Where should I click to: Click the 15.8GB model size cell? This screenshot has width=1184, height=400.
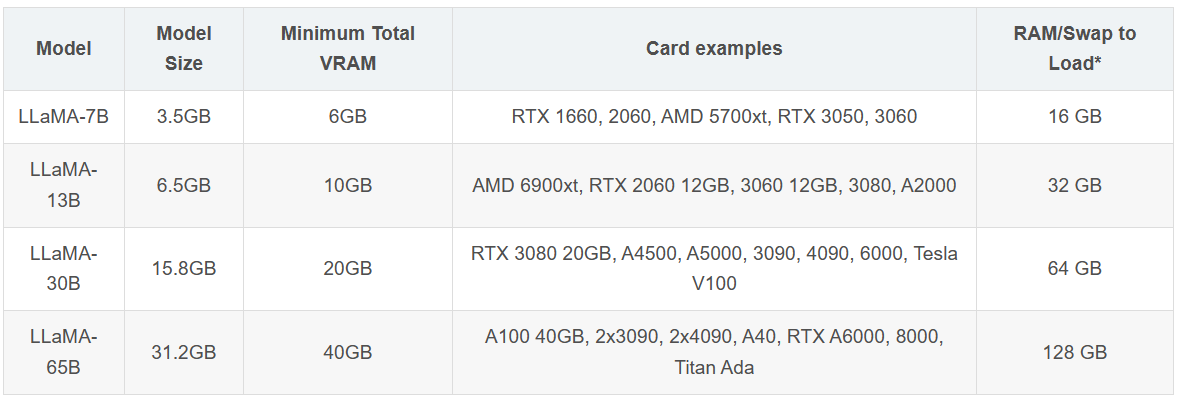click(184, 269)
